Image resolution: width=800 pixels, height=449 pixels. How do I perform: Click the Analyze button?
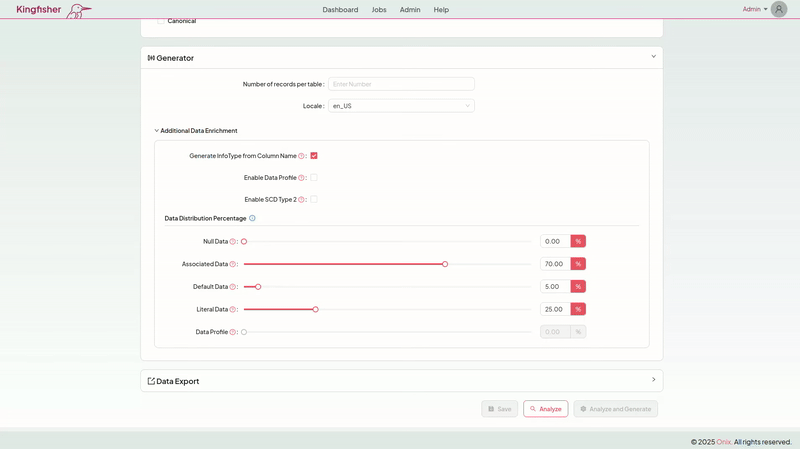[545, 409]
